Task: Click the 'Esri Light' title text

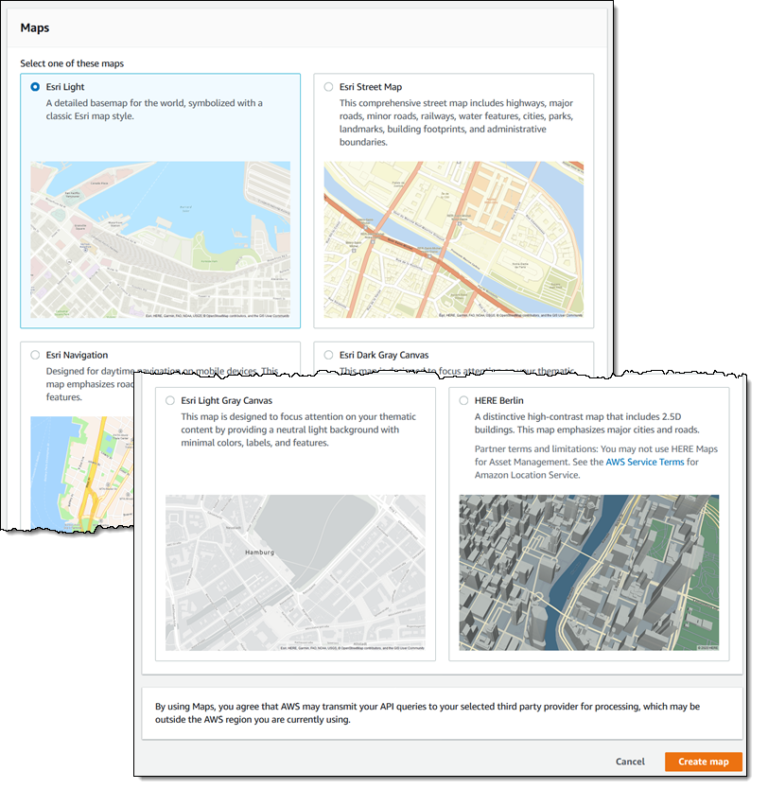Action: click(x=65, y=87)
